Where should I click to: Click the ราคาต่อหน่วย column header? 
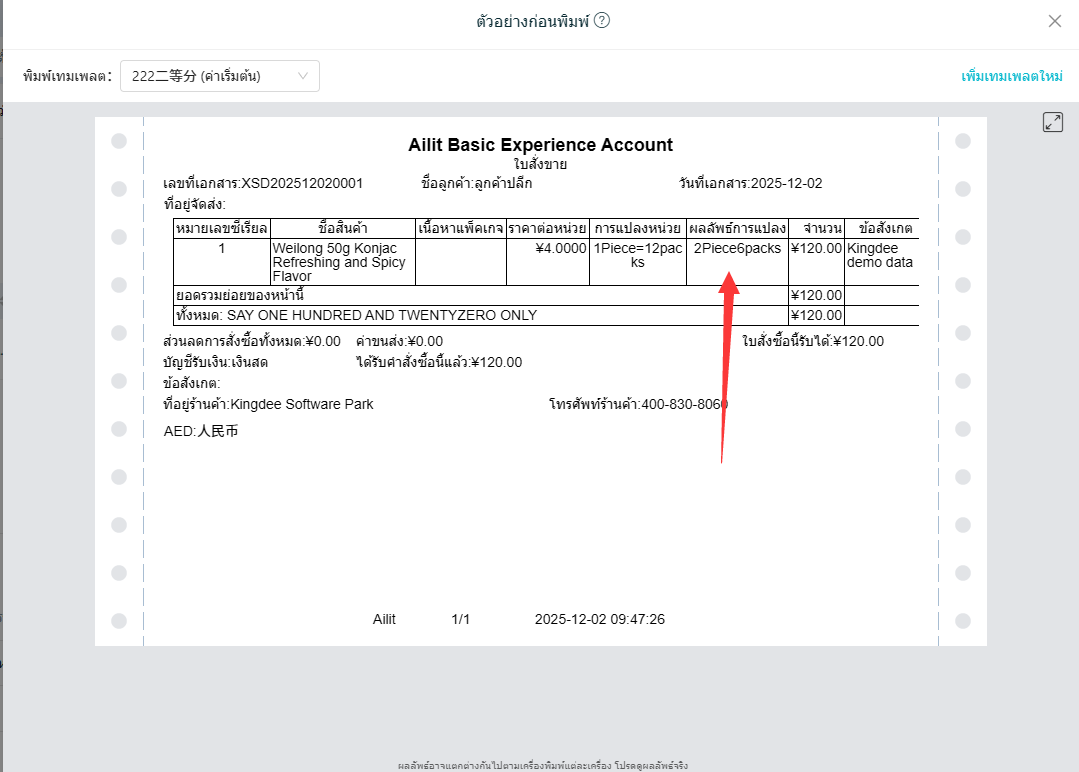[547, 229]
